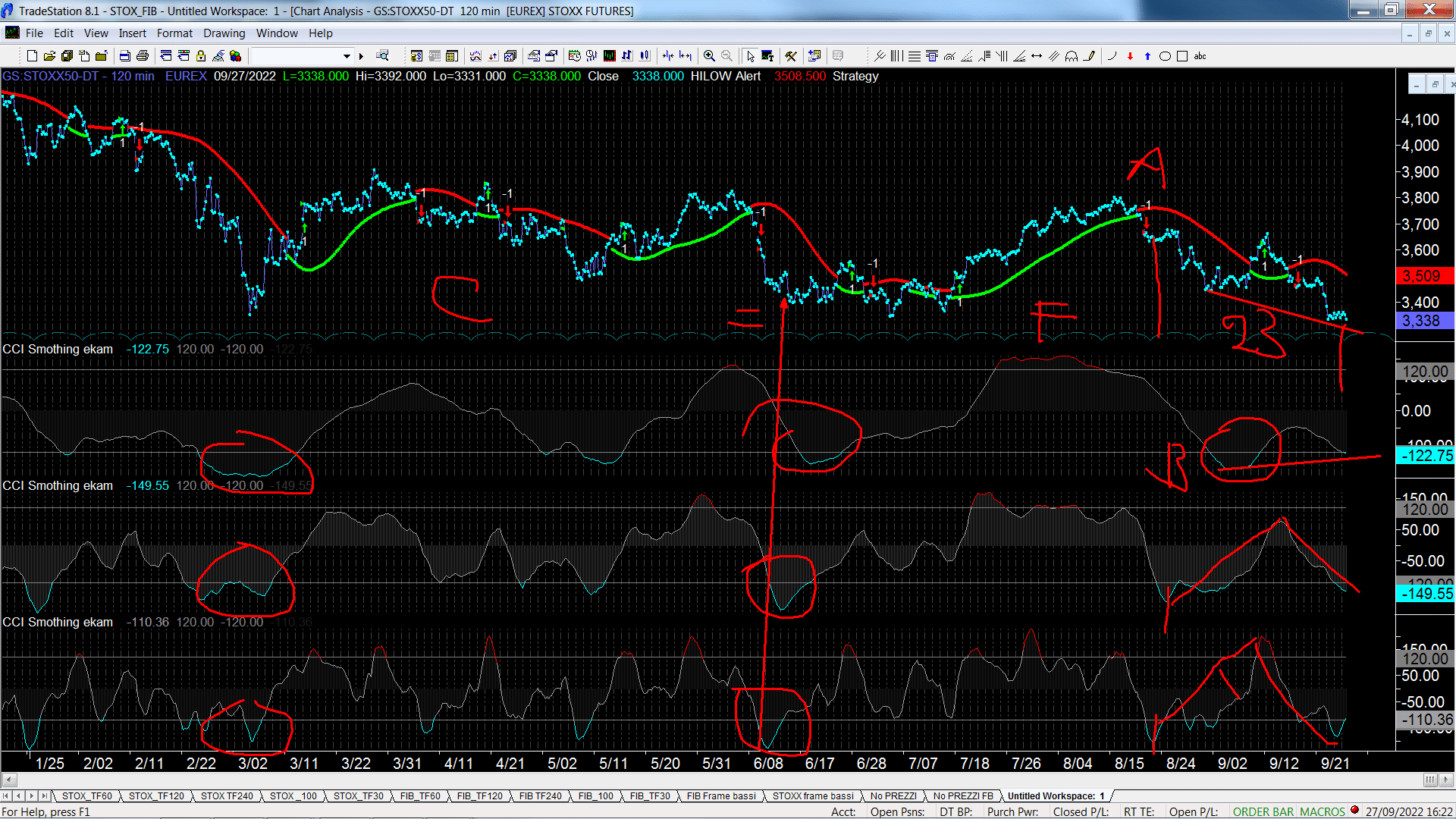Select the red Down Arrow drawing tool
This screenshot has height=819, width=1456.
(1130, 56)
